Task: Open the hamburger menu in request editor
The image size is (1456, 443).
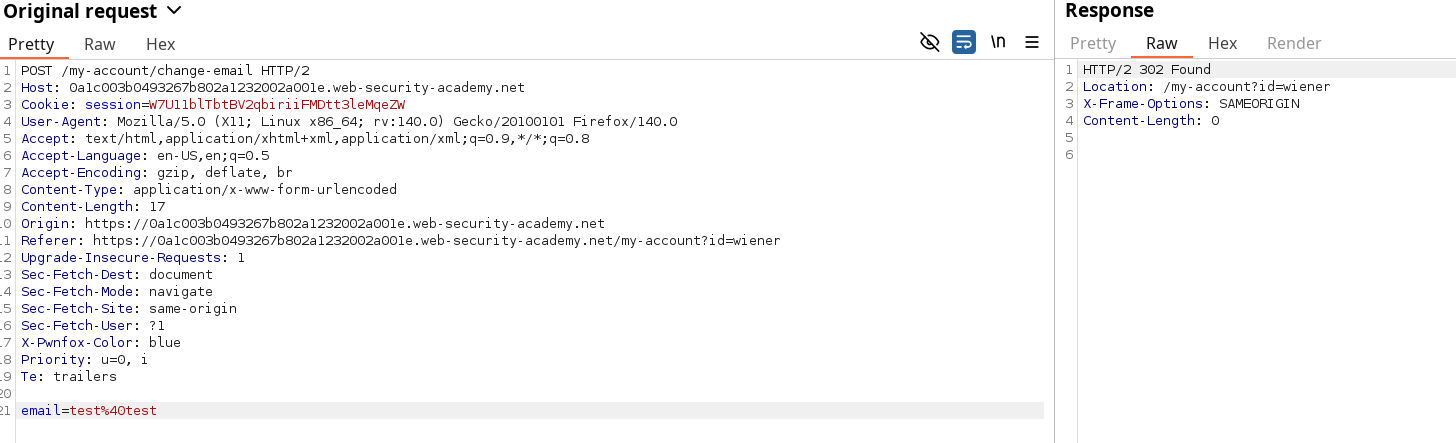Action: click(1032, 42)
